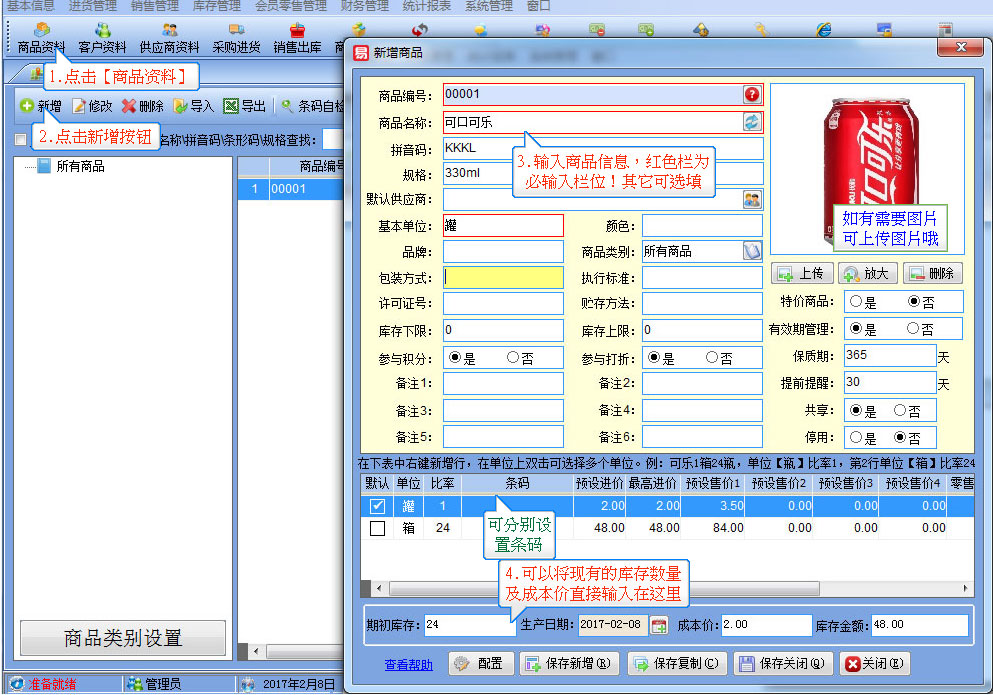
Task: Open 采购进货 toolbar icon
Action: (236, 38)
